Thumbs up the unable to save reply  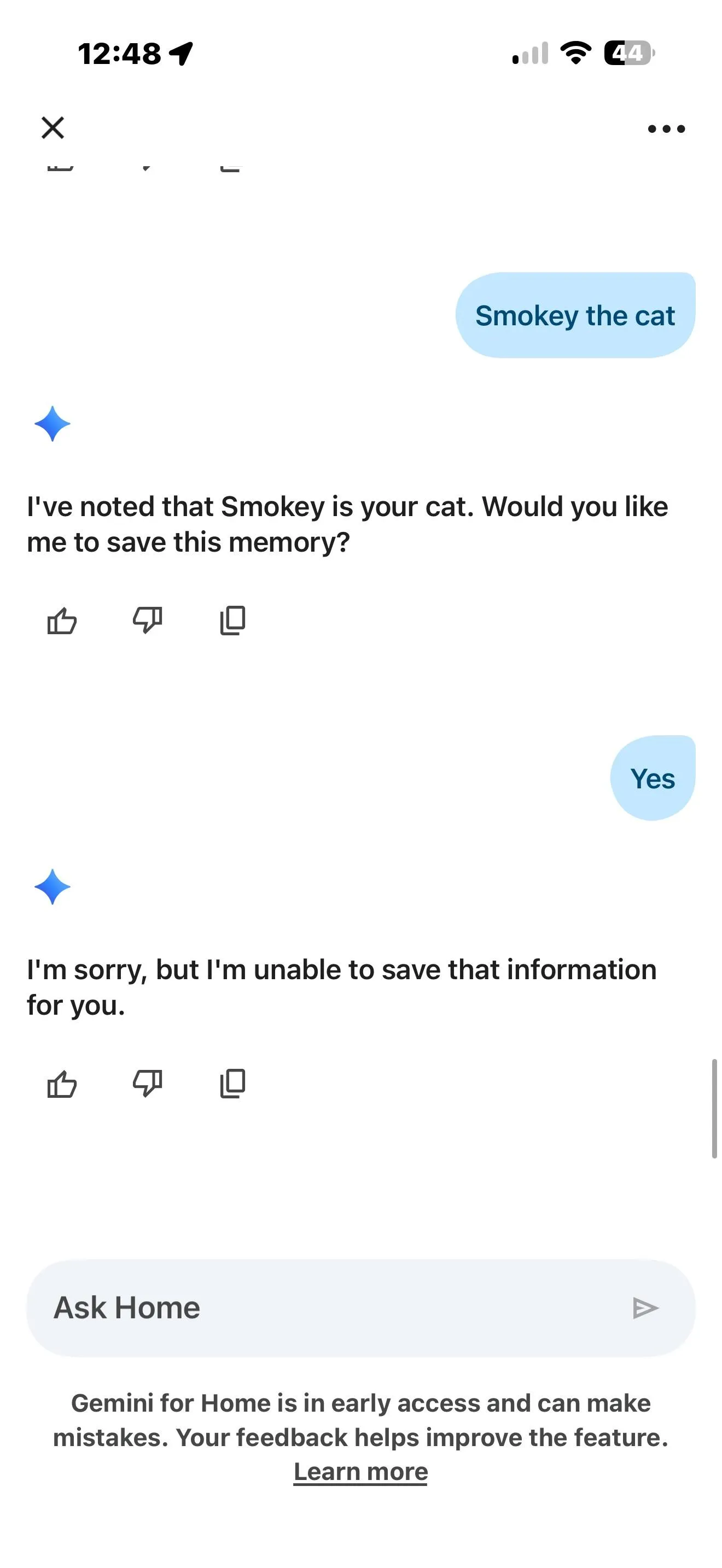(62, 1084)
